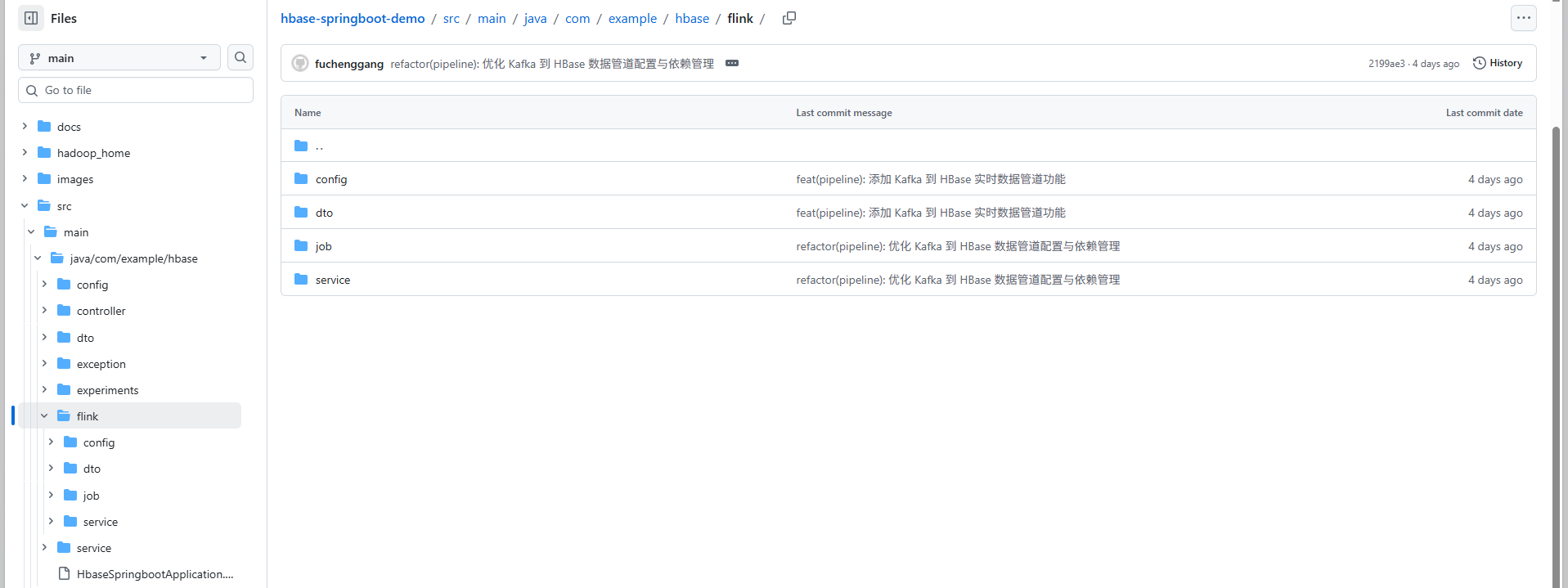Image resolution: width=1568 pixels, height=588 pixels.
Task: Expand the docs folder chevron
Action: pyautogui.click(x=25, y=126)
